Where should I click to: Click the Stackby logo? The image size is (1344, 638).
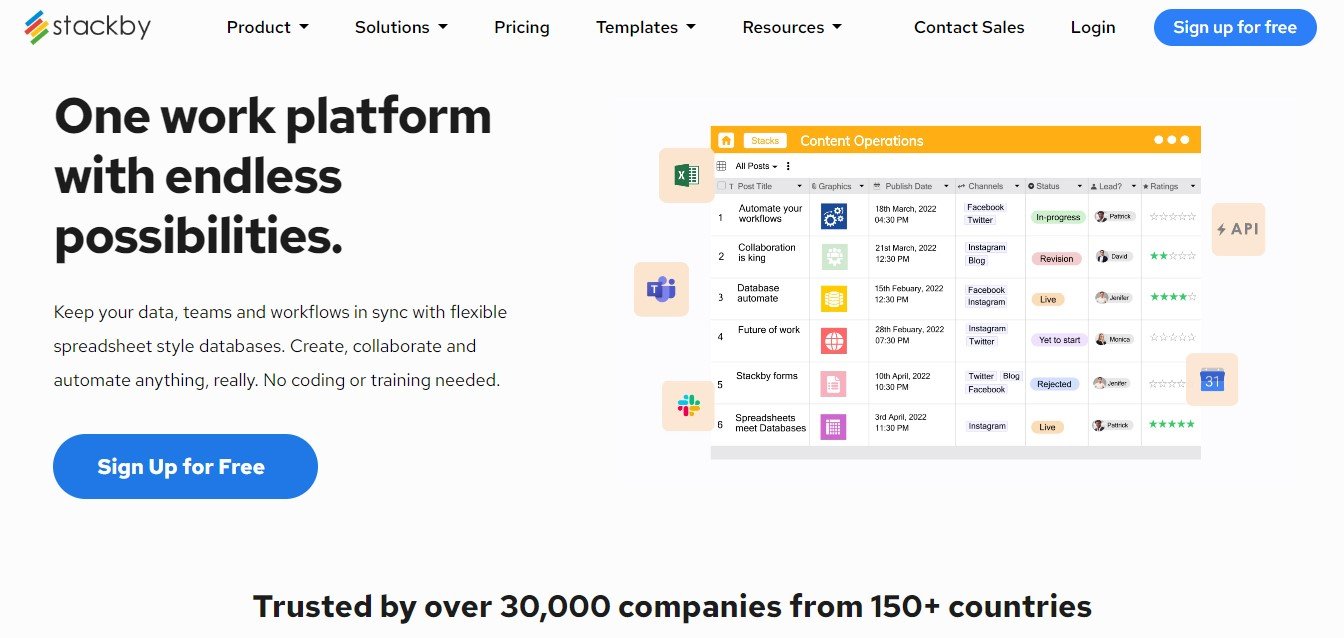click(87, 27)
